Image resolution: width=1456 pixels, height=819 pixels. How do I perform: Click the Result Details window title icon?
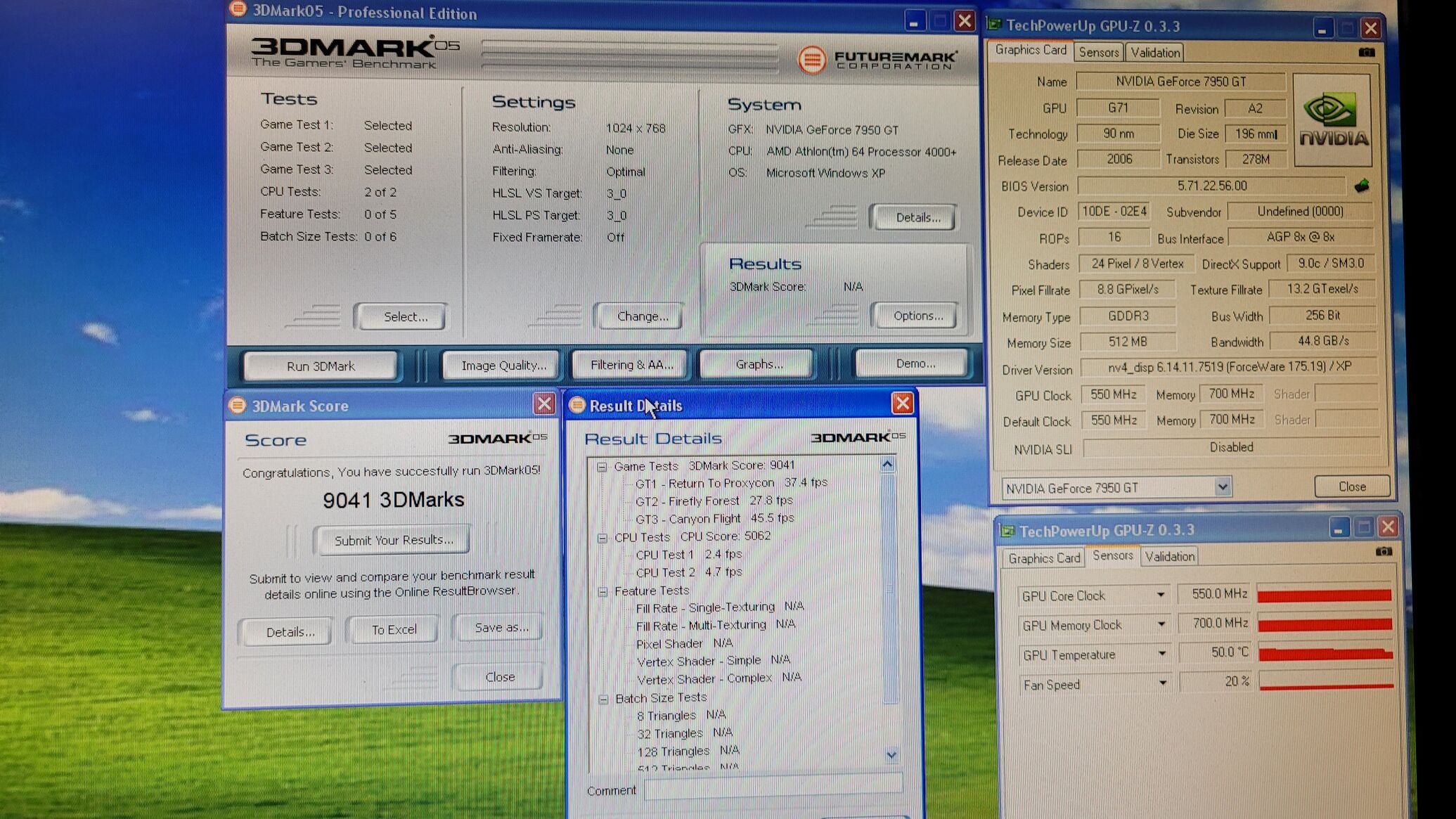(577, 406)
